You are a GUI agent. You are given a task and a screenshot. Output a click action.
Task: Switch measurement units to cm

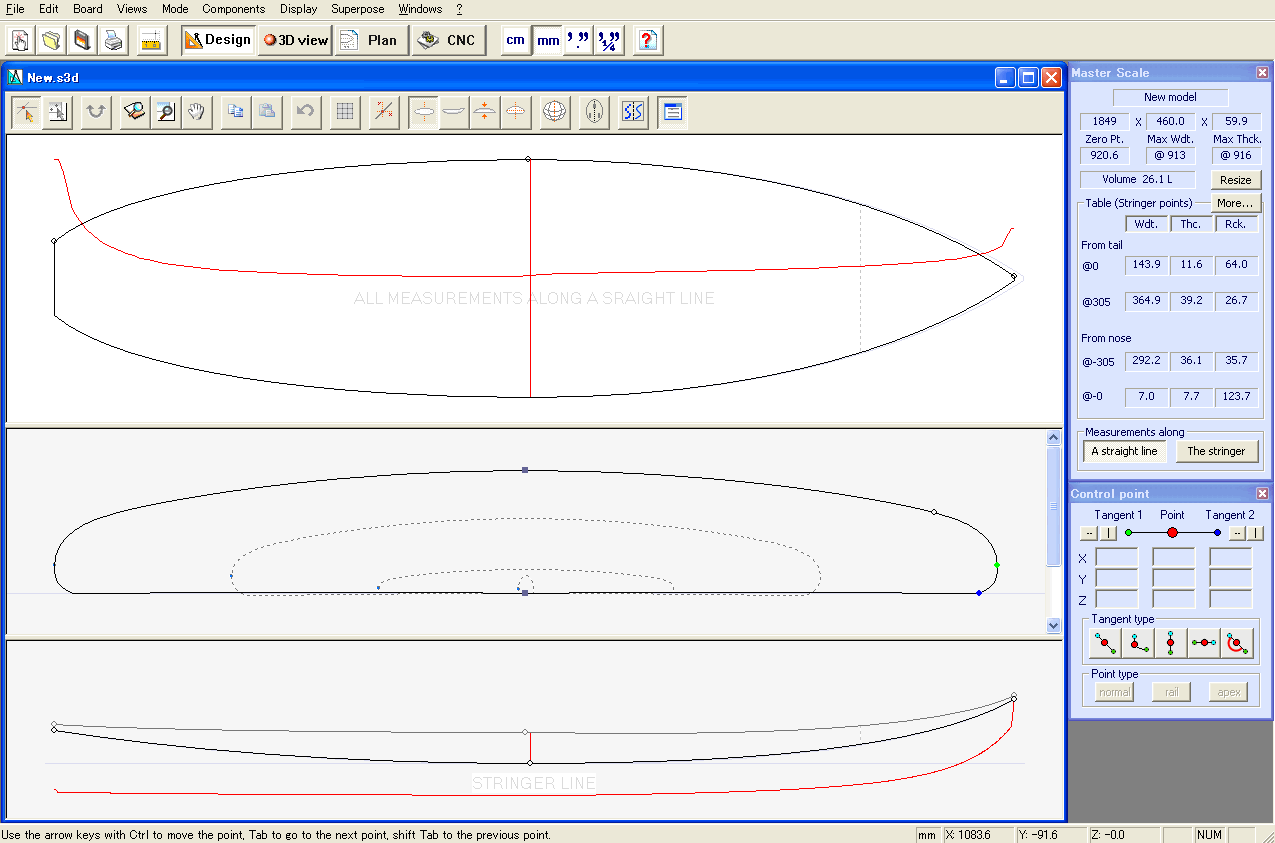coord(514,40)
